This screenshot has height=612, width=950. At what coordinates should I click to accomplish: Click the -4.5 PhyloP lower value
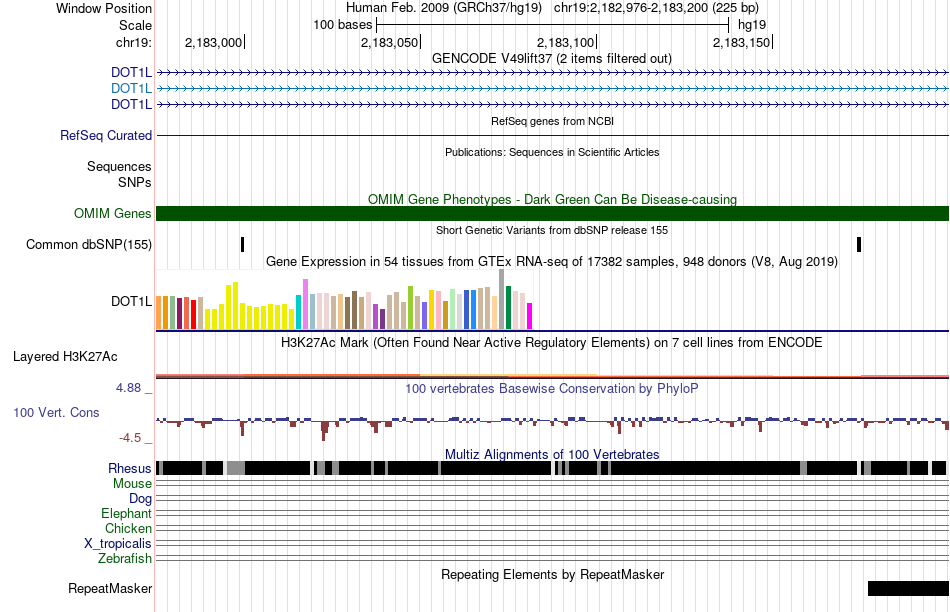point(130,437)
